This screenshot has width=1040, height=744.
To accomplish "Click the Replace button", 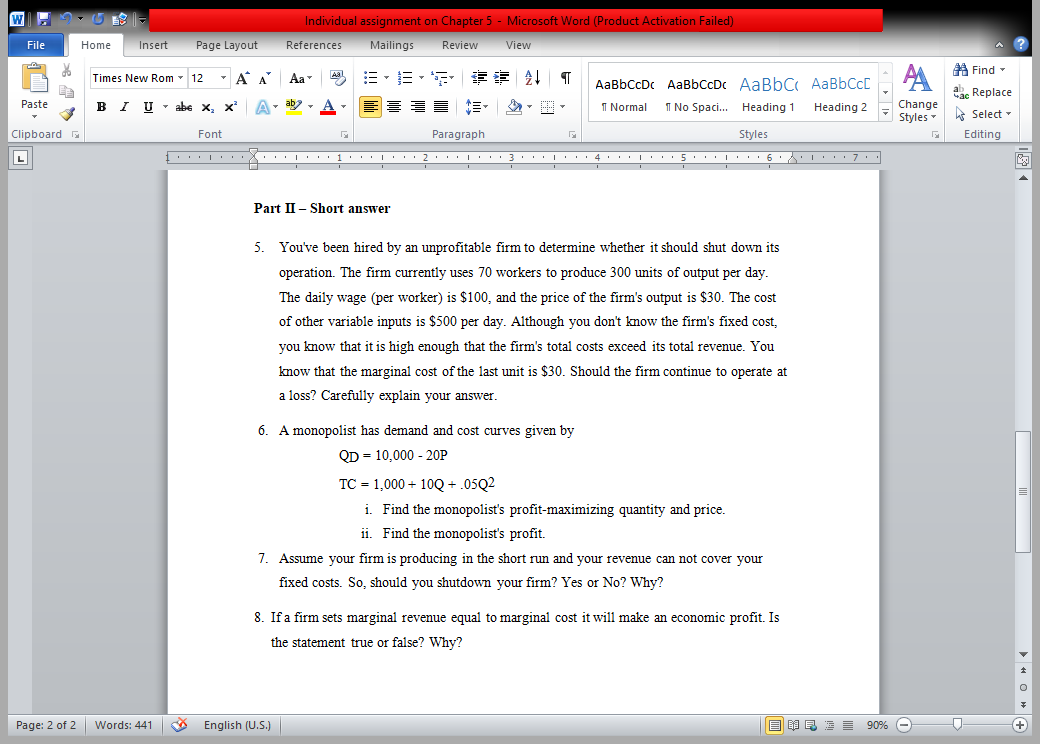I will pos(982,92).
